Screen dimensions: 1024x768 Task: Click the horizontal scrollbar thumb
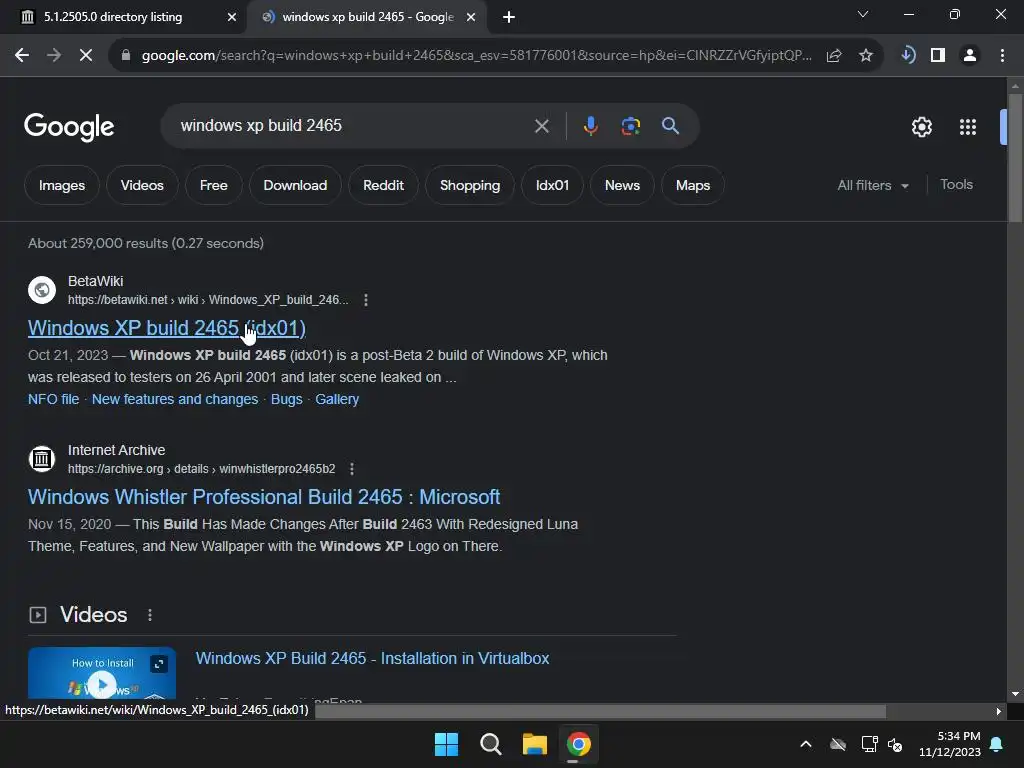pyautogui.click(x=600, y=711)
